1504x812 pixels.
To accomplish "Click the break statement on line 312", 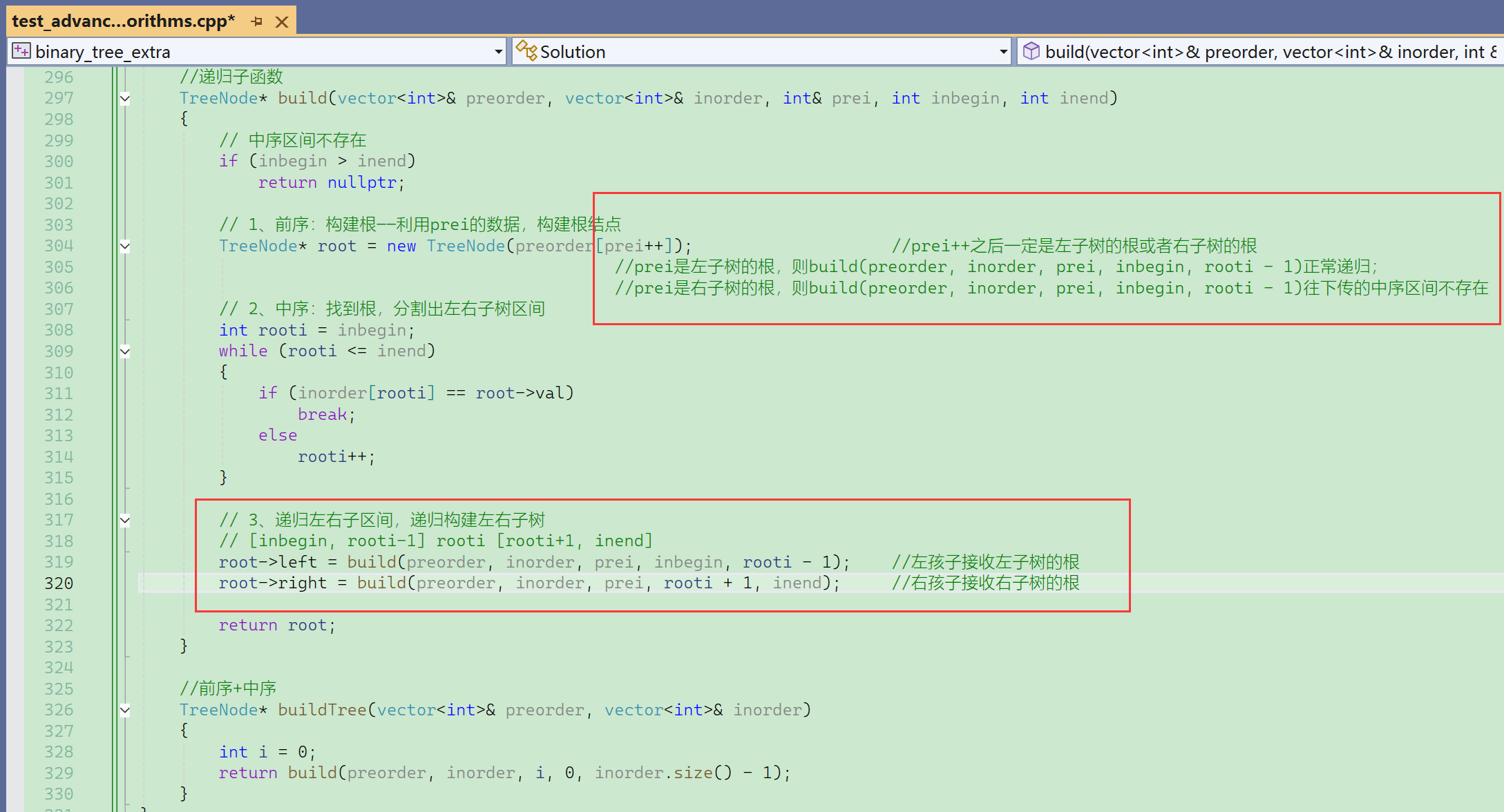I will click(322, 414).
